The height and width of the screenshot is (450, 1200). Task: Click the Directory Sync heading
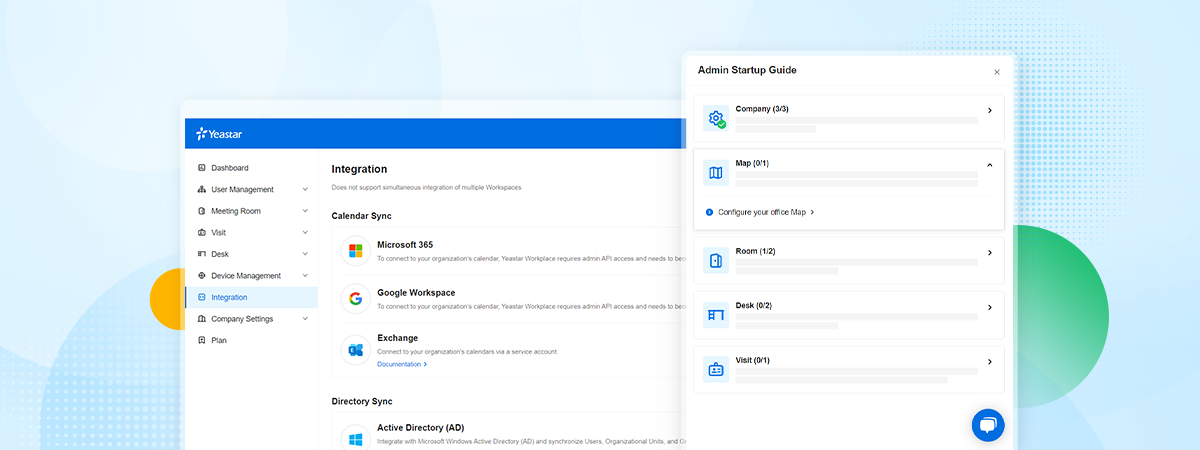pos(362,401)
